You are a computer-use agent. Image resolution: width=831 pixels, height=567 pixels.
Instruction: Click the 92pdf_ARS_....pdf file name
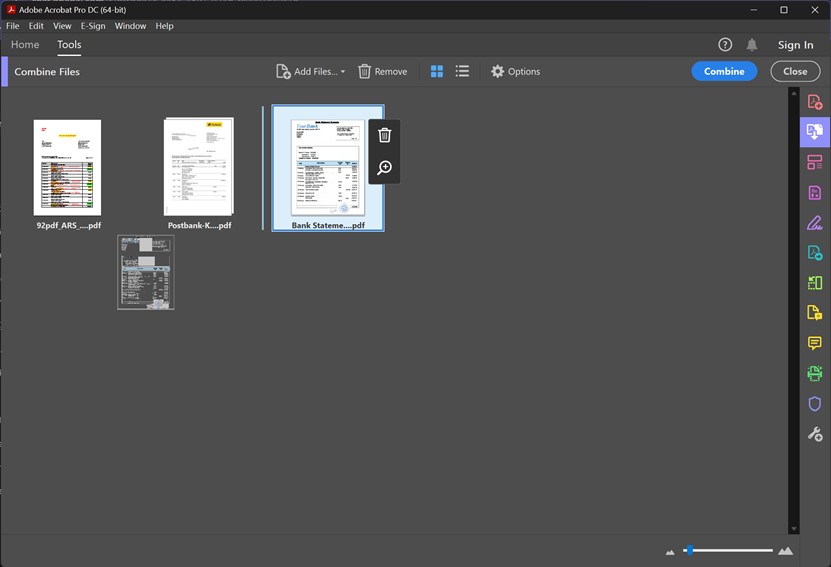69,225
